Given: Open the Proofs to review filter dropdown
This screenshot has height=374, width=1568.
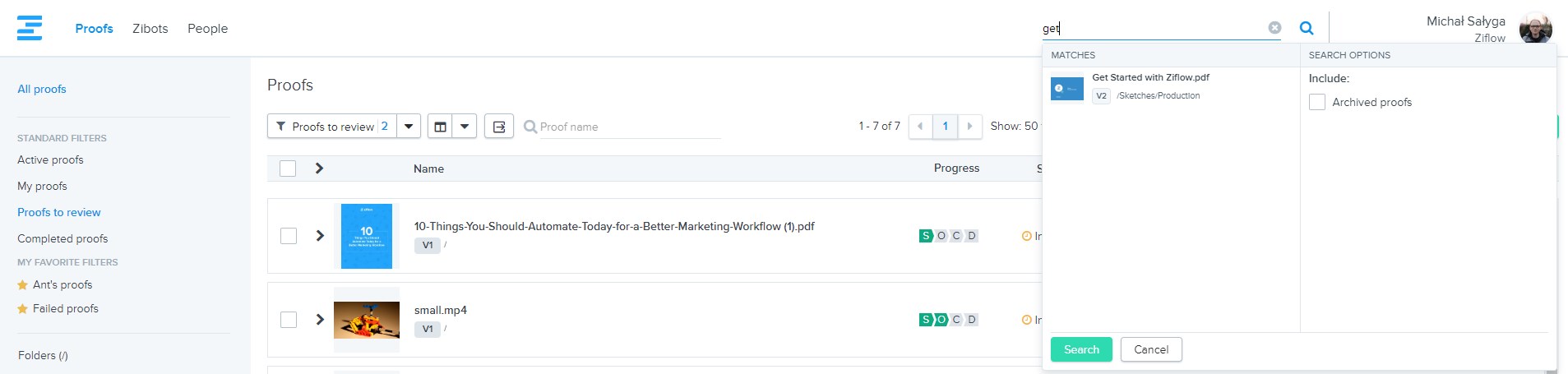Looking at the screenshot, I should click(x=409, y=127).
